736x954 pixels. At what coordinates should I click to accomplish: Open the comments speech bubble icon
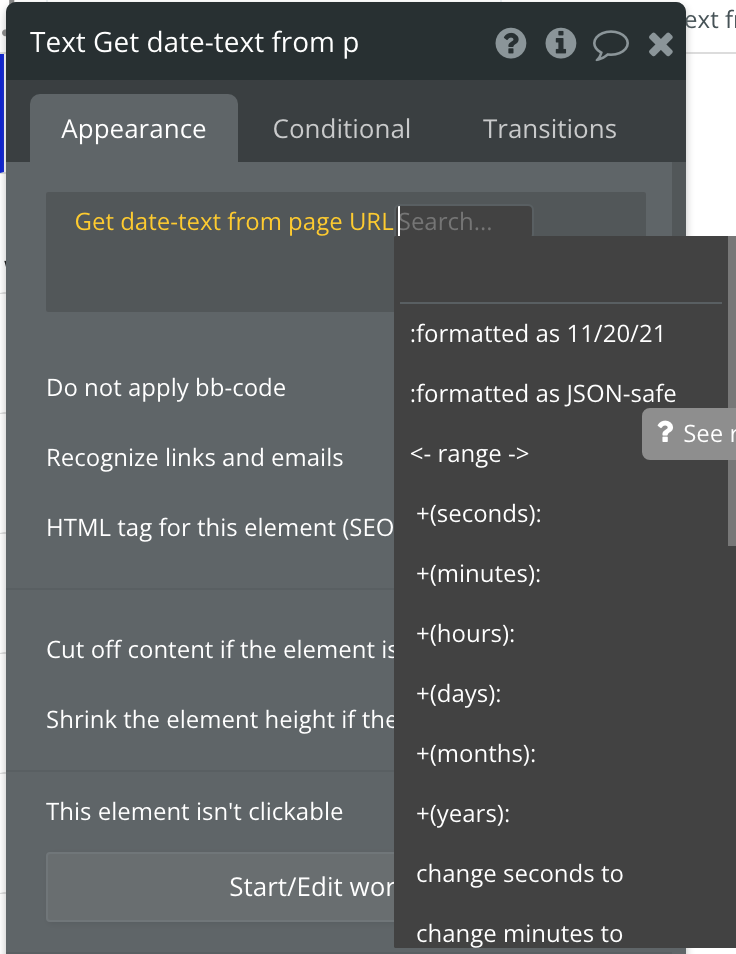pos(610,44)
